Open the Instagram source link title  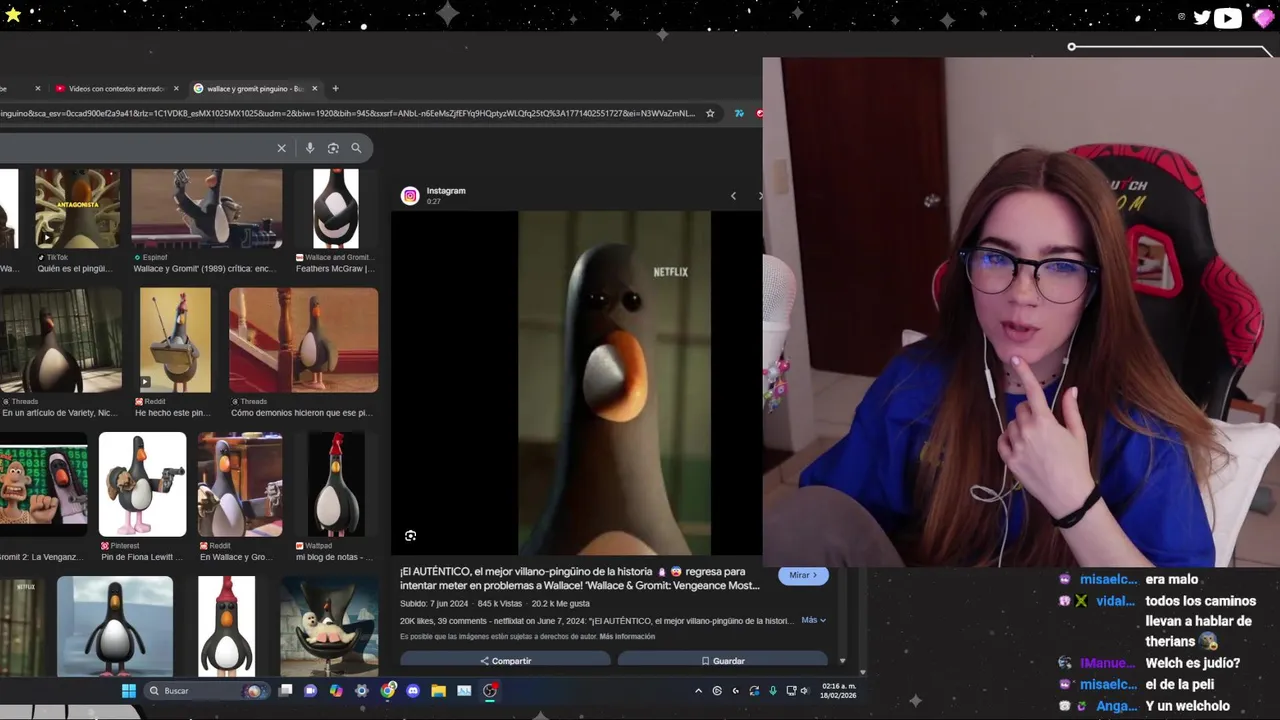click(x=446, y=191)
